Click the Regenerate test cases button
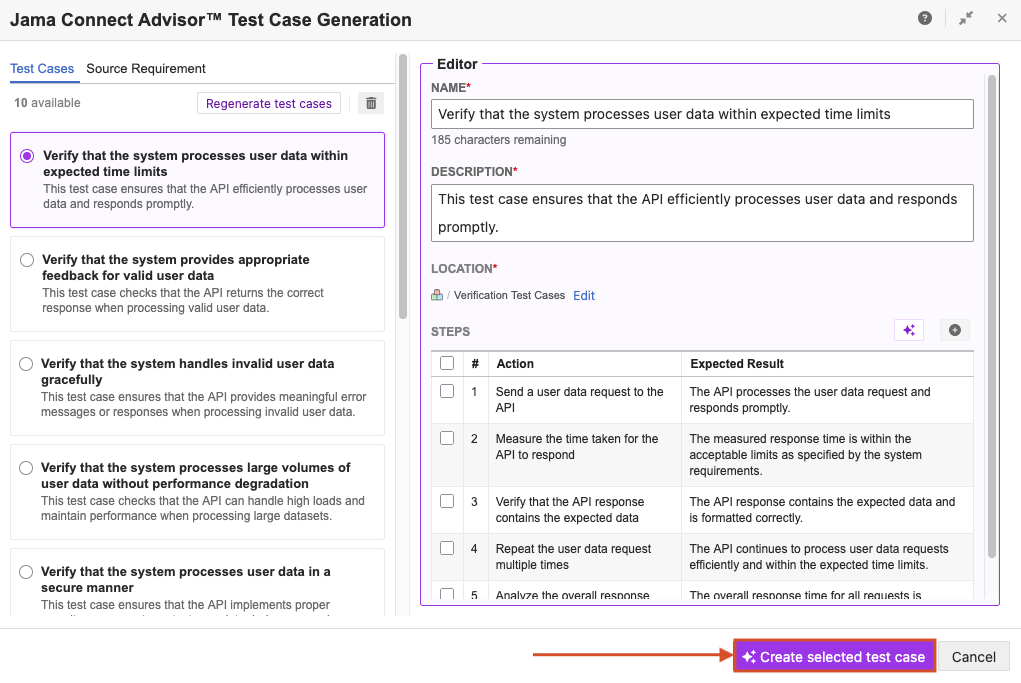This screenshot has height=683, width=1021. [x=268, y=103]
